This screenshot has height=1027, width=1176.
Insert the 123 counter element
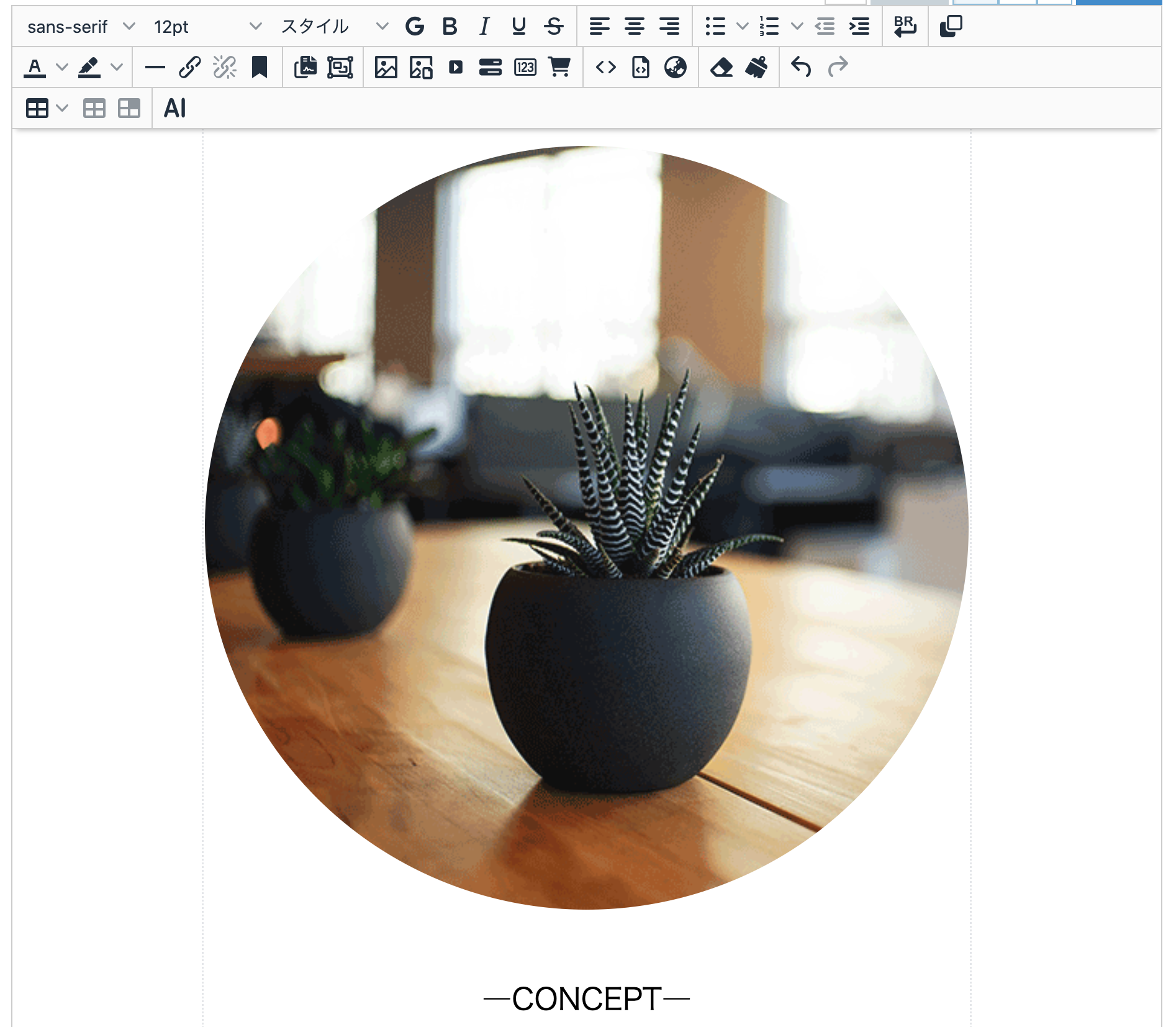[525, 68]
